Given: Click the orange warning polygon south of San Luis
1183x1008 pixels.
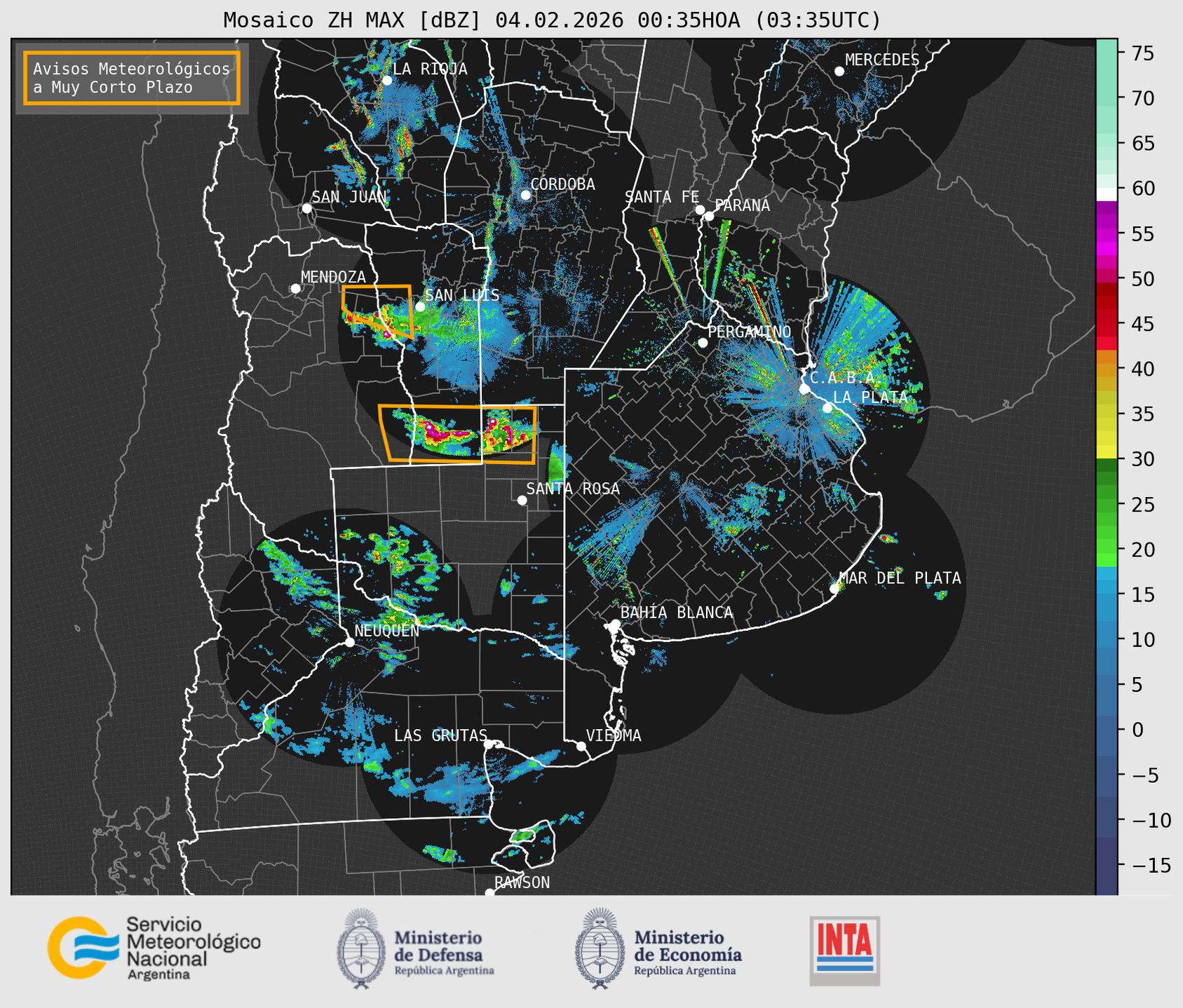Looking at the screenshot, I should (458, 434).
